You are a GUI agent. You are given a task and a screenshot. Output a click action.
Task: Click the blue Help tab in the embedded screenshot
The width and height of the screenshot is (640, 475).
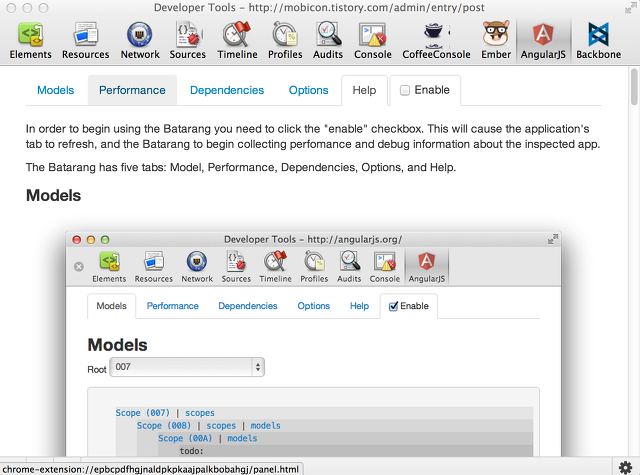click(359, 306)
